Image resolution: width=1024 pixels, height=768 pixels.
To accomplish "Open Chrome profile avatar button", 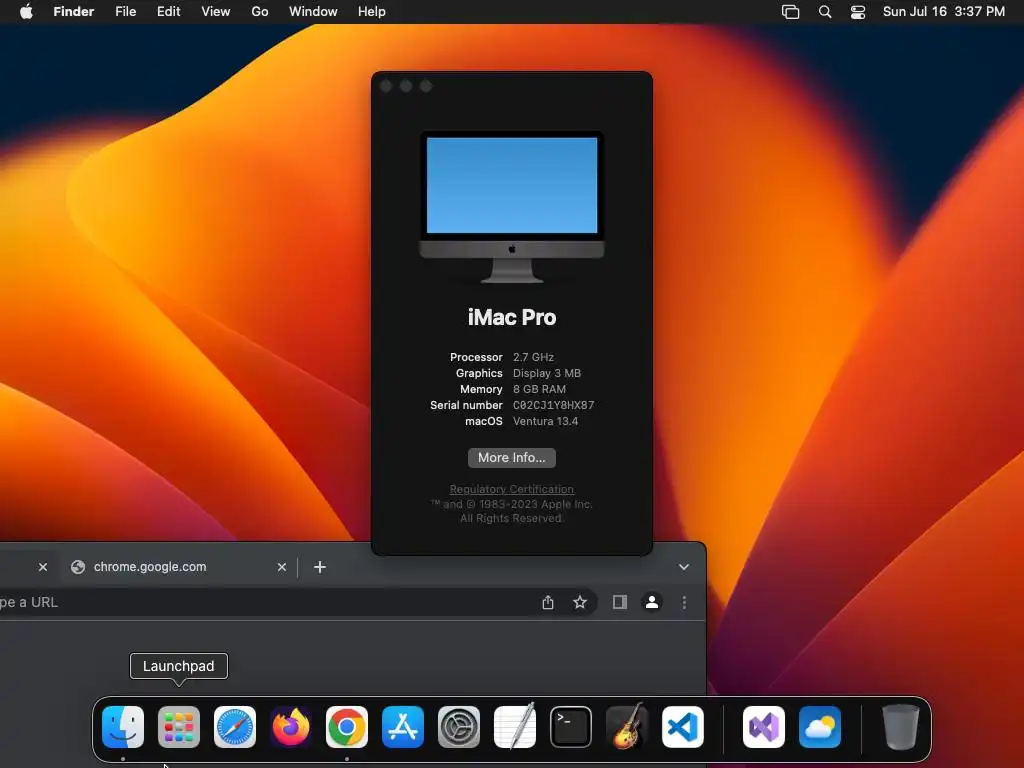I will (652, 602).
